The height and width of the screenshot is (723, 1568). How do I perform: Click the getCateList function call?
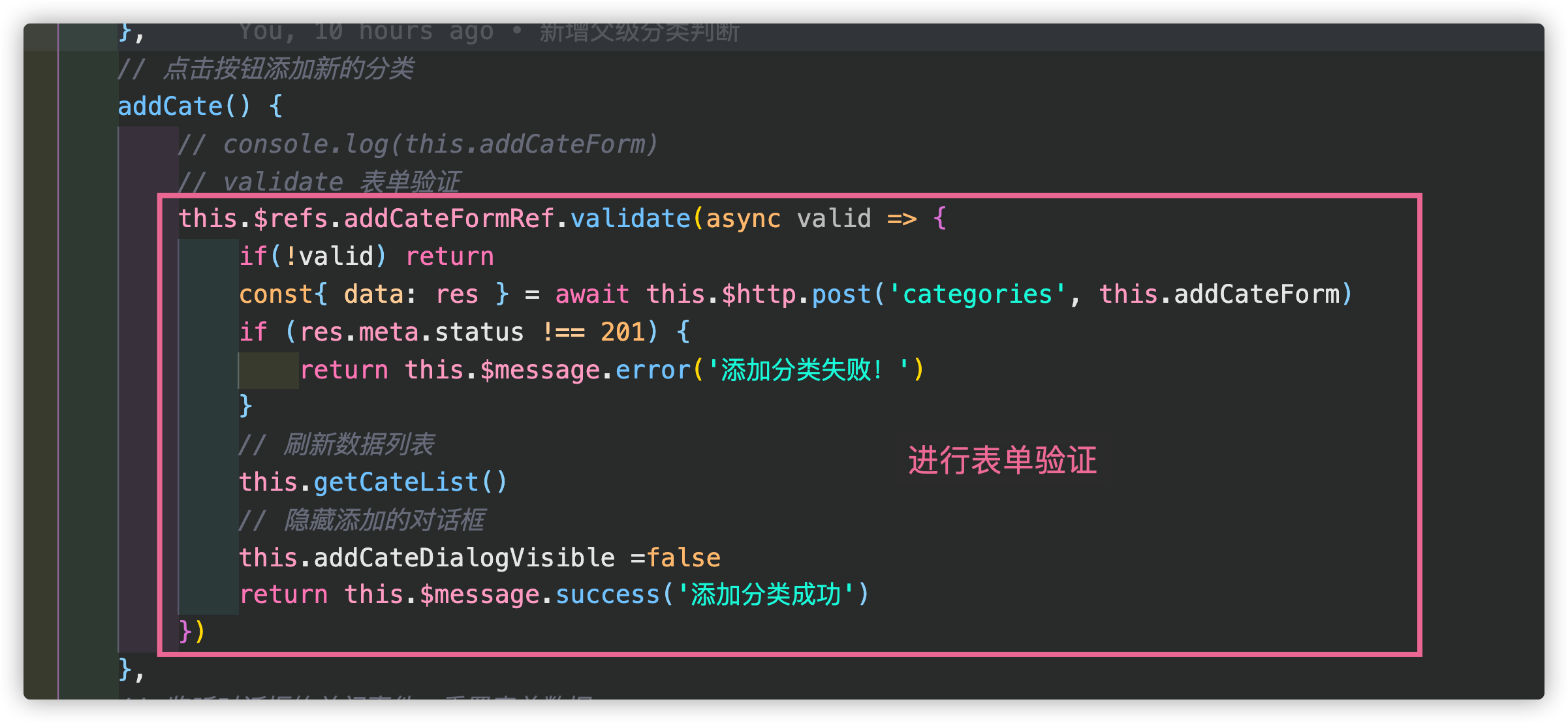coord(396,482)
